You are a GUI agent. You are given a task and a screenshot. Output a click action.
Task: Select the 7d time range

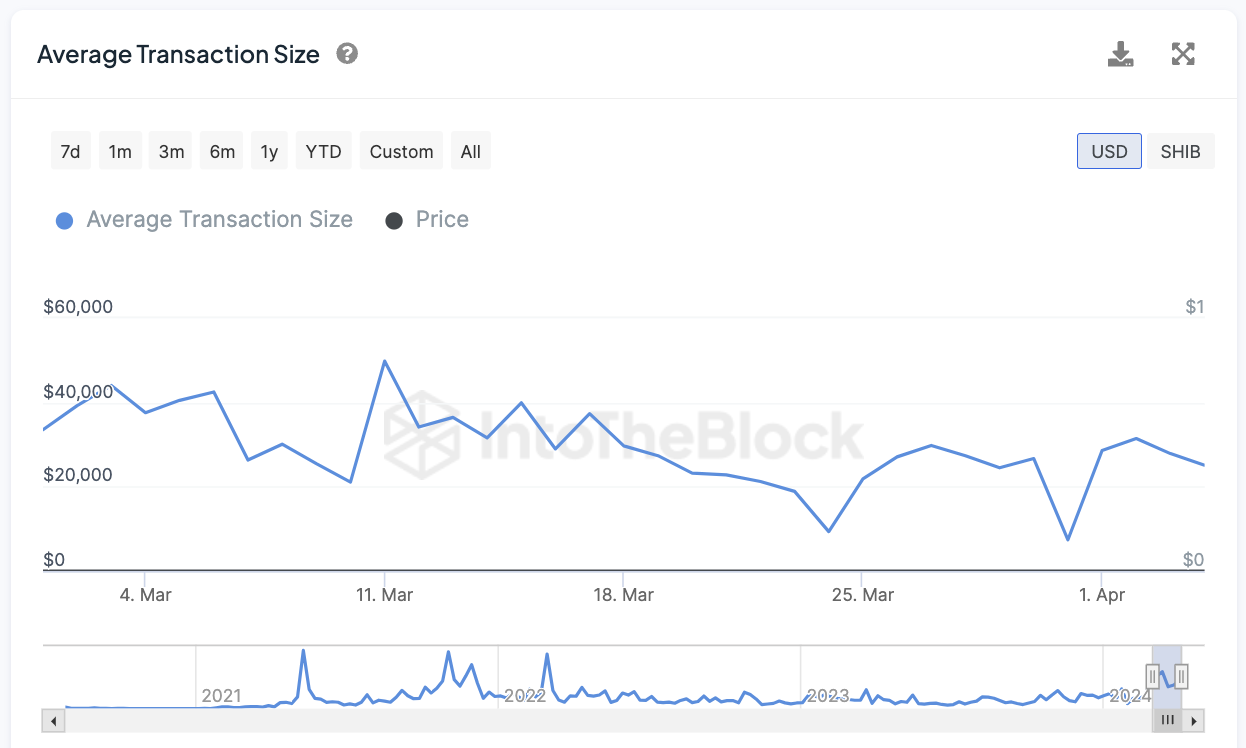(x=70, y=152)
